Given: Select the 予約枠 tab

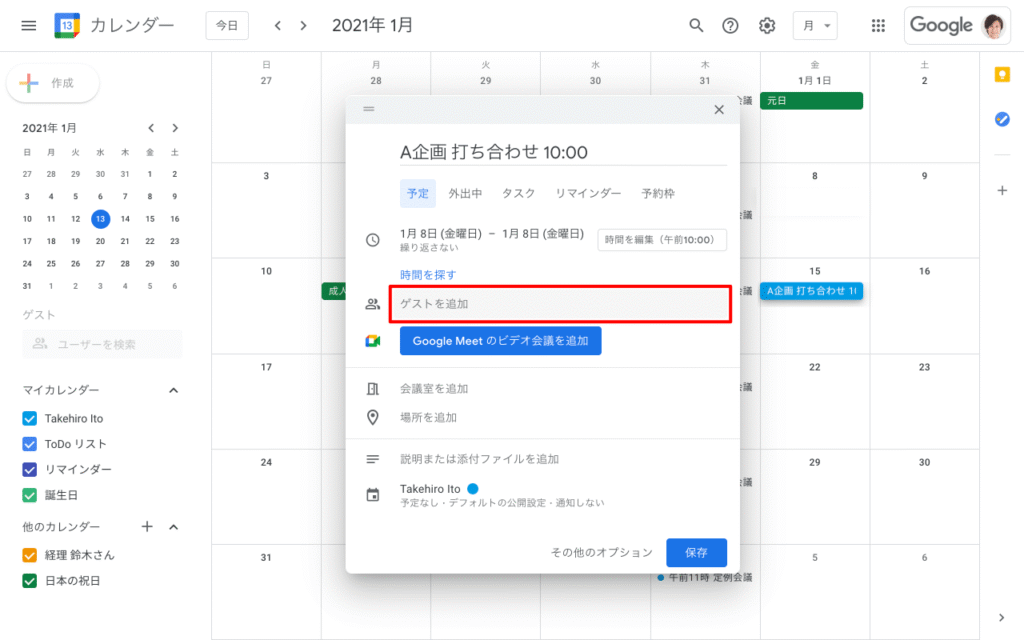Looking at the screenshot, I should pyautogui.click(x=658, y=193).
